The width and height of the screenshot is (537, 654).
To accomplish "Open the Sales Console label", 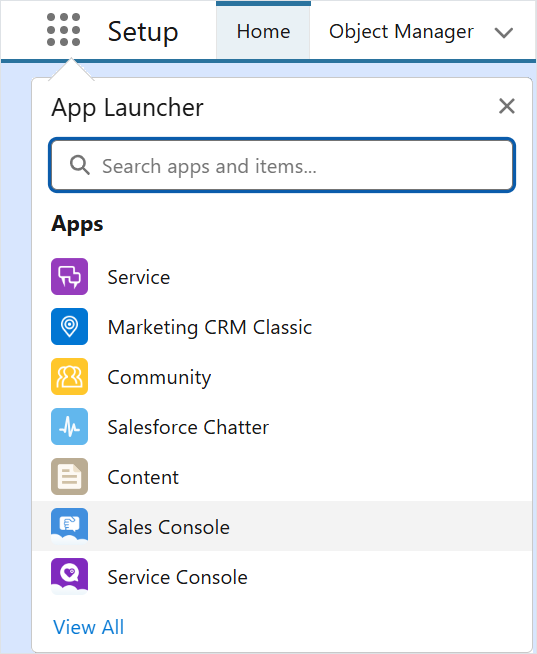I will coord(169,527).
